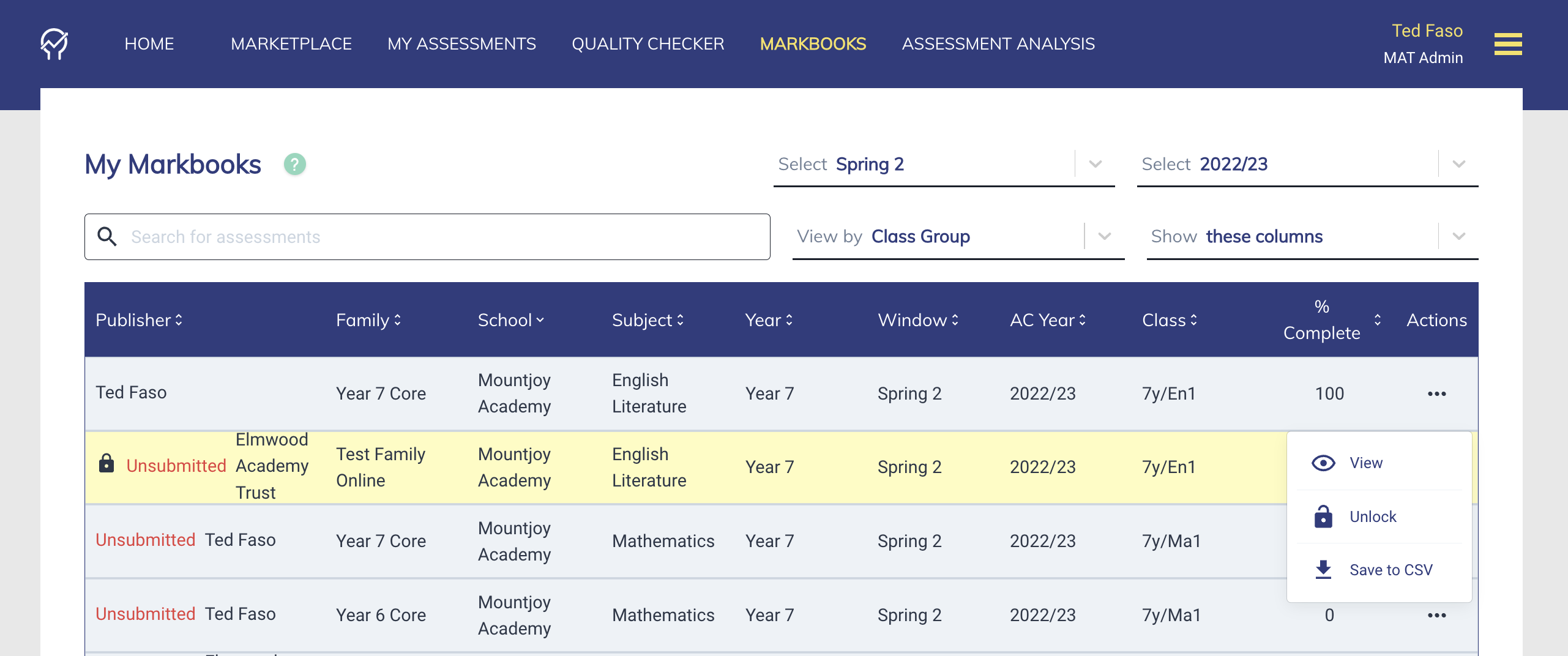Click the Subject column header
The width and height of the screenshot is (1568, 656).
(x=642, y=320)
